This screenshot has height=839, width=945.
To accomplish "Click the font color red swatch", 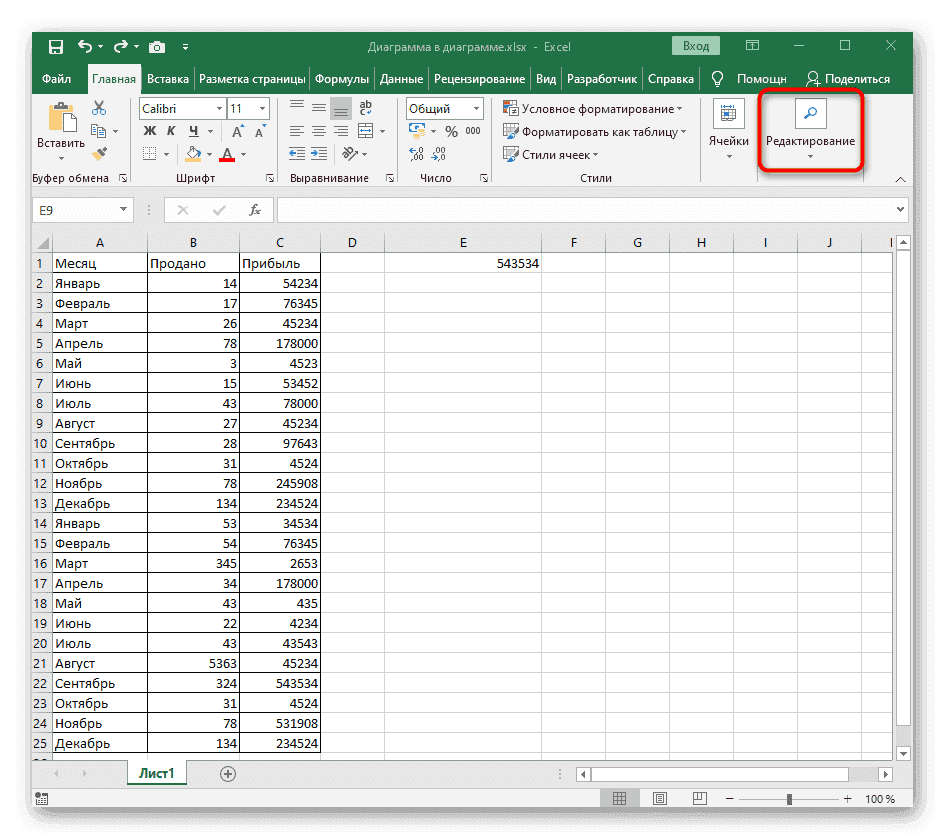I will pyautogui.click(x=226, y=154).
